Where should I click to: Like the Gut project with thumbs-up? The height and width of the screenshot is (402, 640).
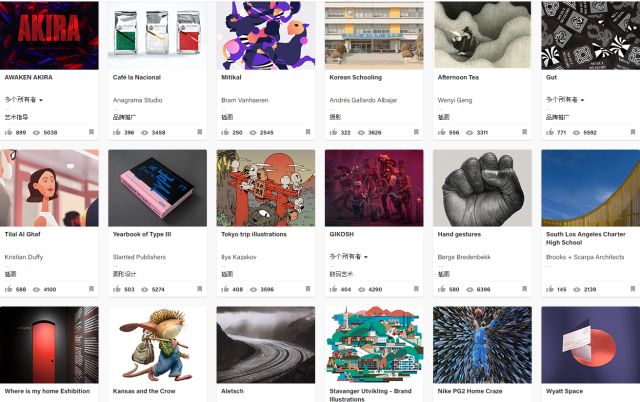click(x=550, y=132)
